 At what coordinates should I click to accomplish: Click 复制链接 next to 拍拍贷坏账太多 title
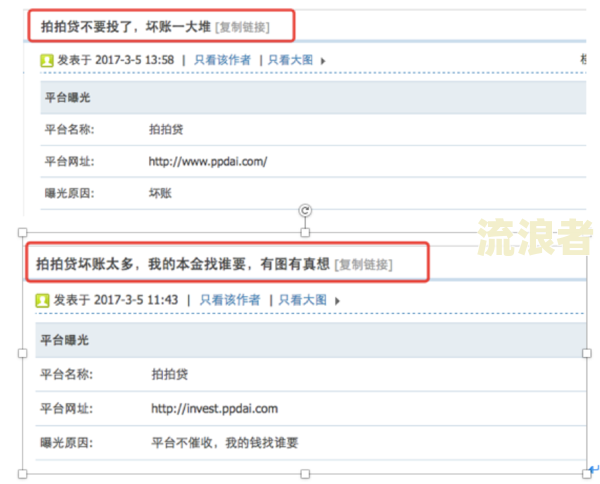pos(364,264)
